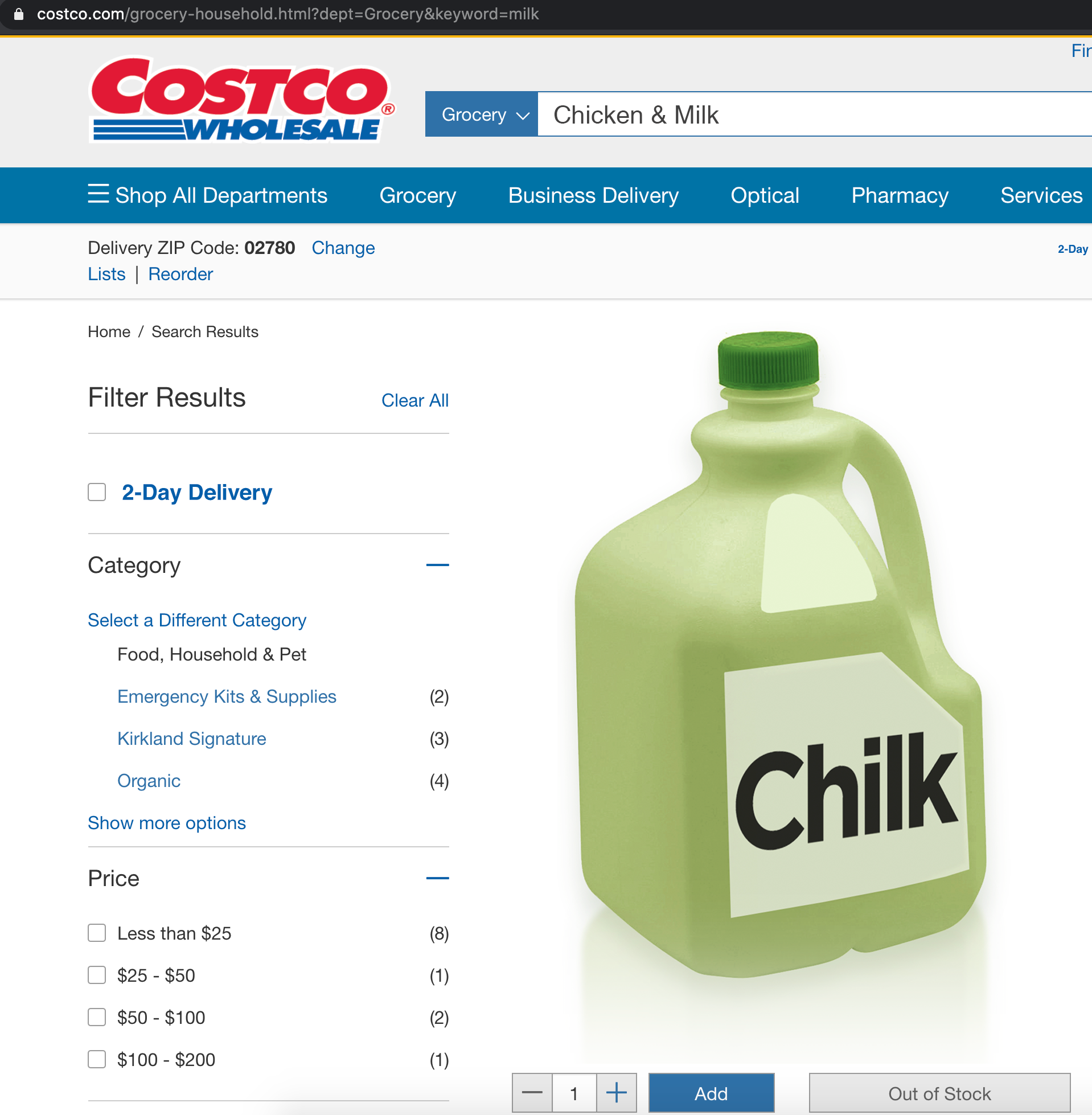Tick the $100 - $200 price filter

point(97,1059)
